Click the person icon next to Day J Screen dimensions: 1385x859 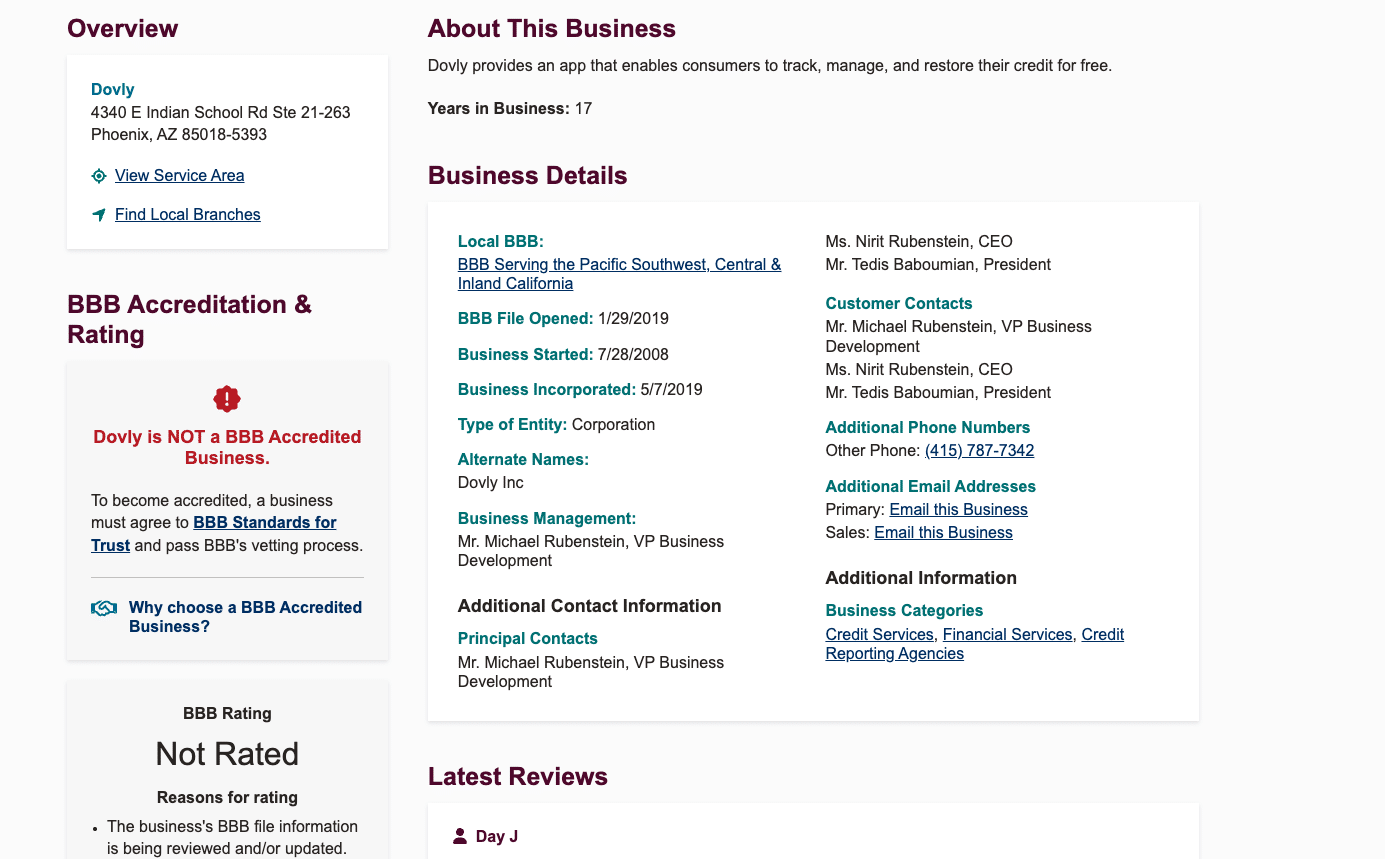point(458,835)
